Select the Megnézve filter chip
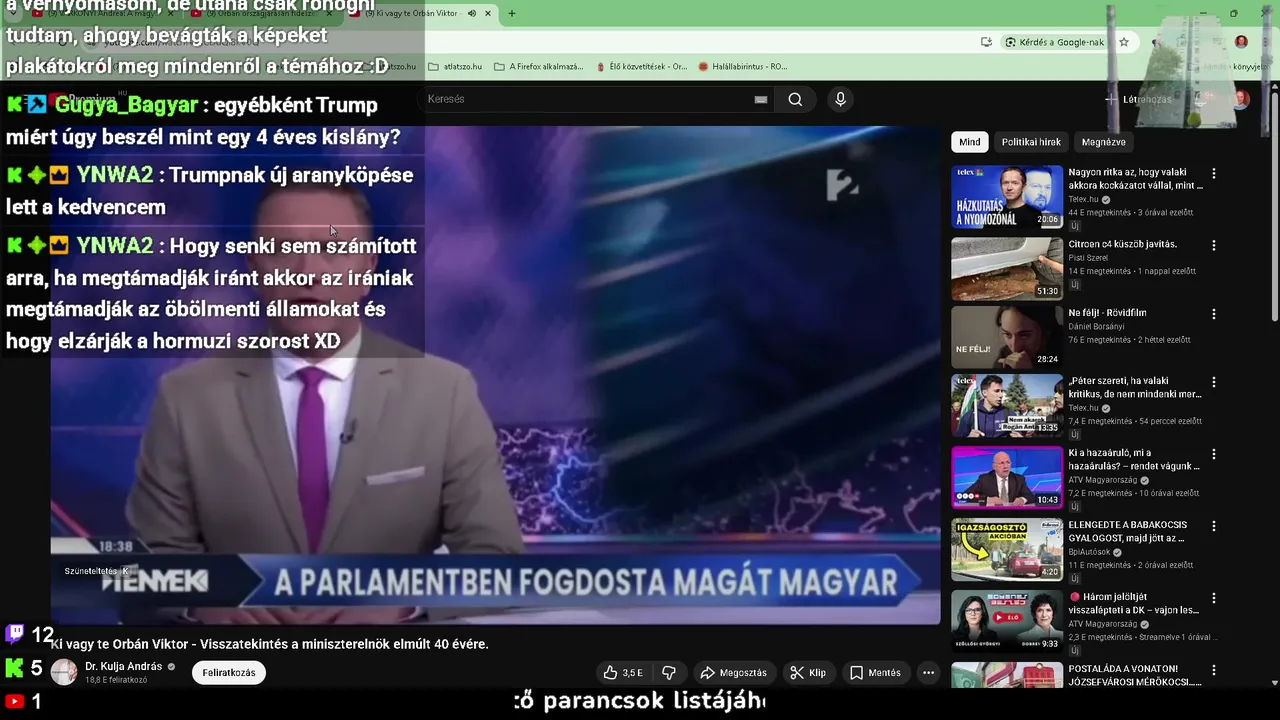 click(x=1103, y=142)
